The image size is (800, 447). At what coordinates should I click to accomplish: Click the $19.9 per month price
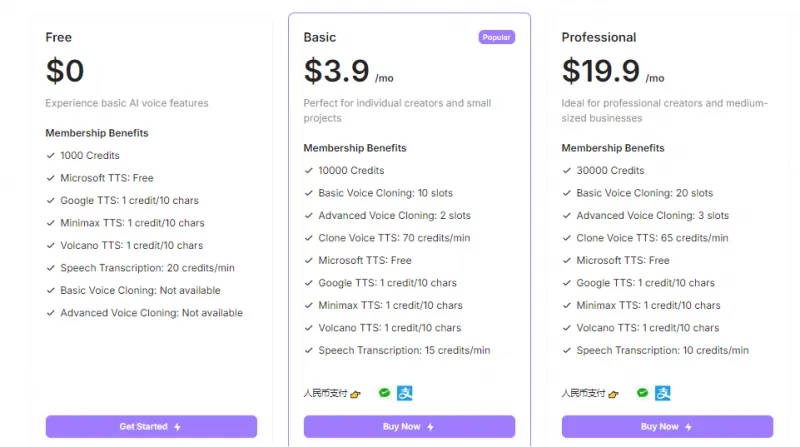click(612, 72)
